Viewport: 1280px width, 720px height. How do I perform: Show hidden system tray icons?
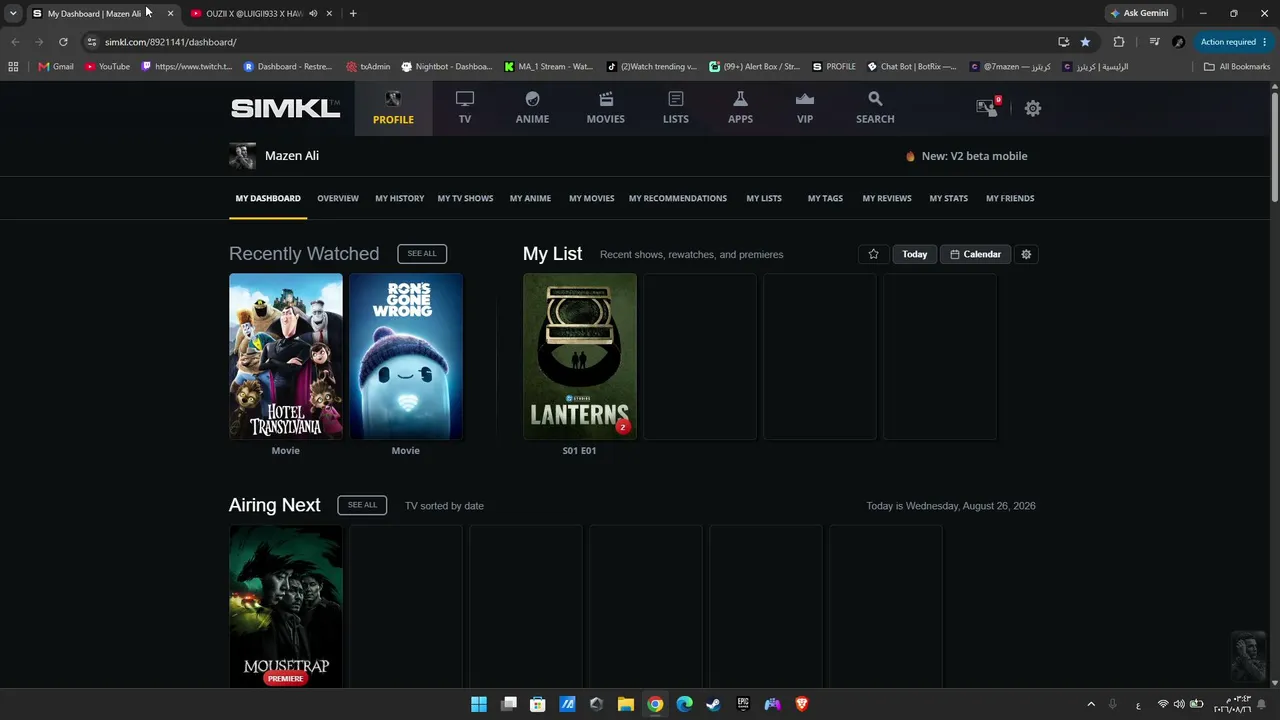point(1090,704)
